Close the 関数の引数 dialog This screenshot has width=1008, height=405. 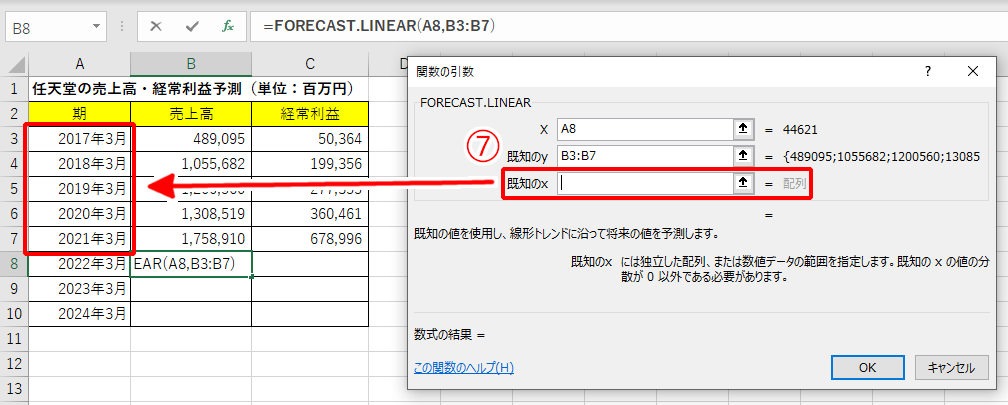(973, 71)
